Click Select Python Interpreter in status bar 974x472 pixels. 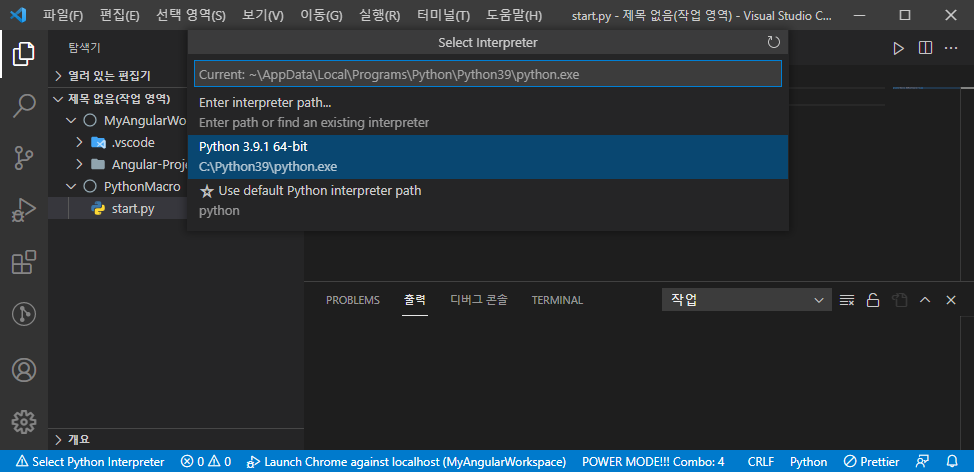pyautogui.click(x=90, y=462)
